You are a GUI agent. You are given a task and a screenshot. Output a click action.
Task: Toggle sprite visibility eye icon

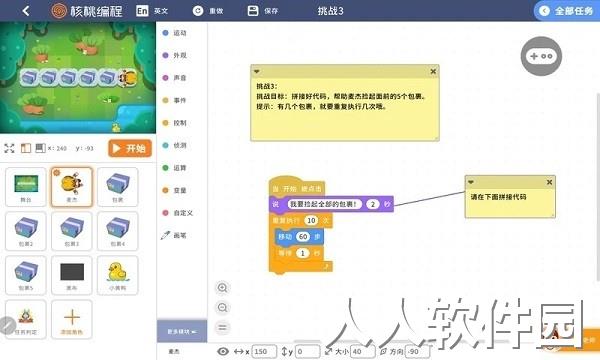point(223,351)
